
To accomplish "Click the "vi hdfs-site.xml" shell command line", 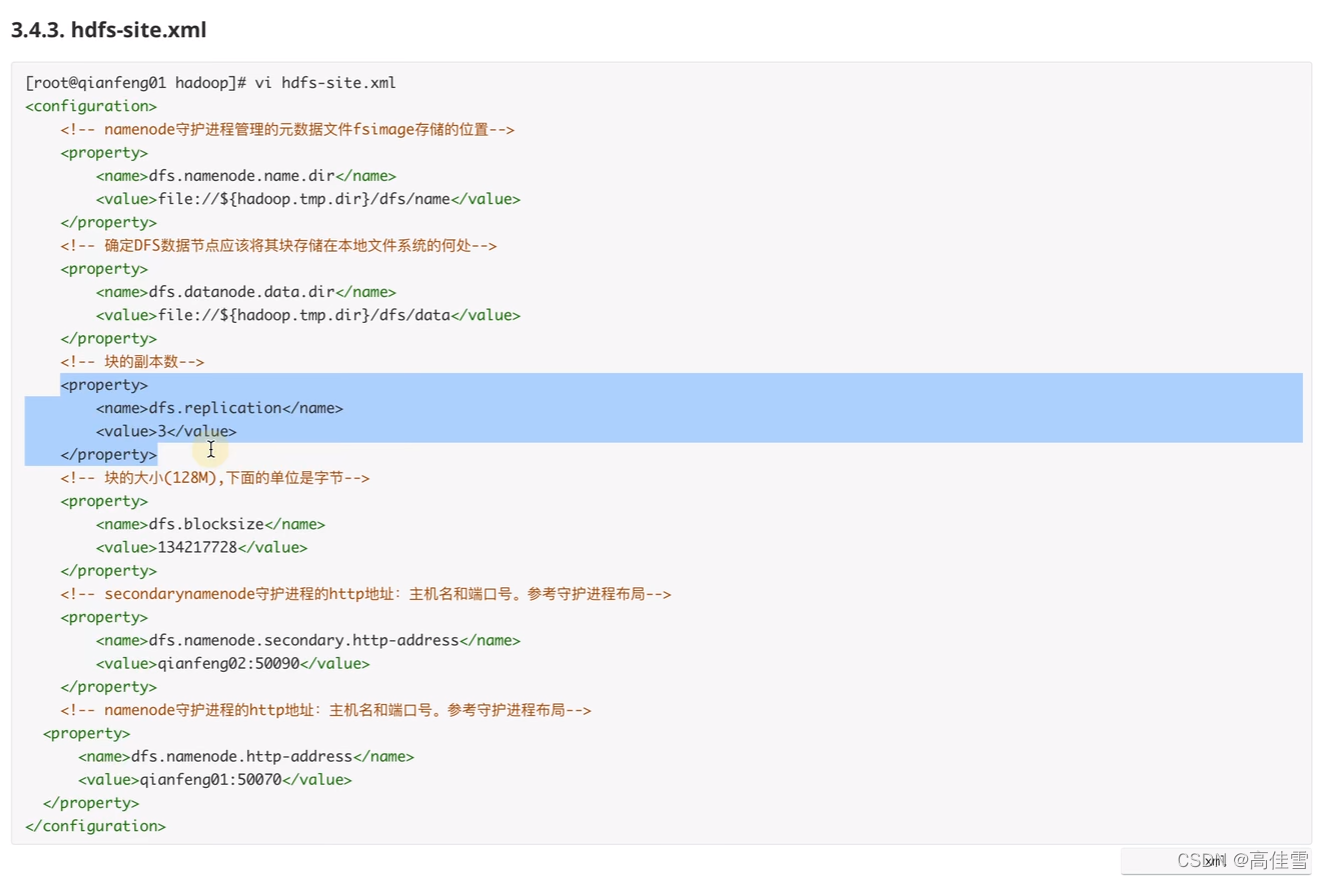I will point(211,83).
